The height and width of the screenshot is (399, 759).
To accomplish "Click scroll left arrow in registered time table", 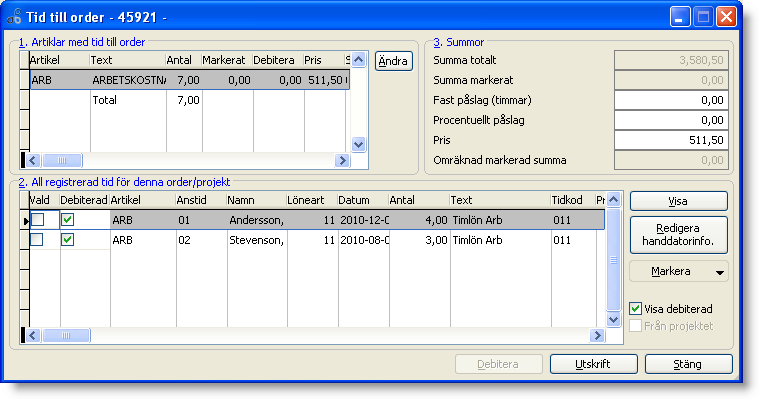I will click(33, 336).
